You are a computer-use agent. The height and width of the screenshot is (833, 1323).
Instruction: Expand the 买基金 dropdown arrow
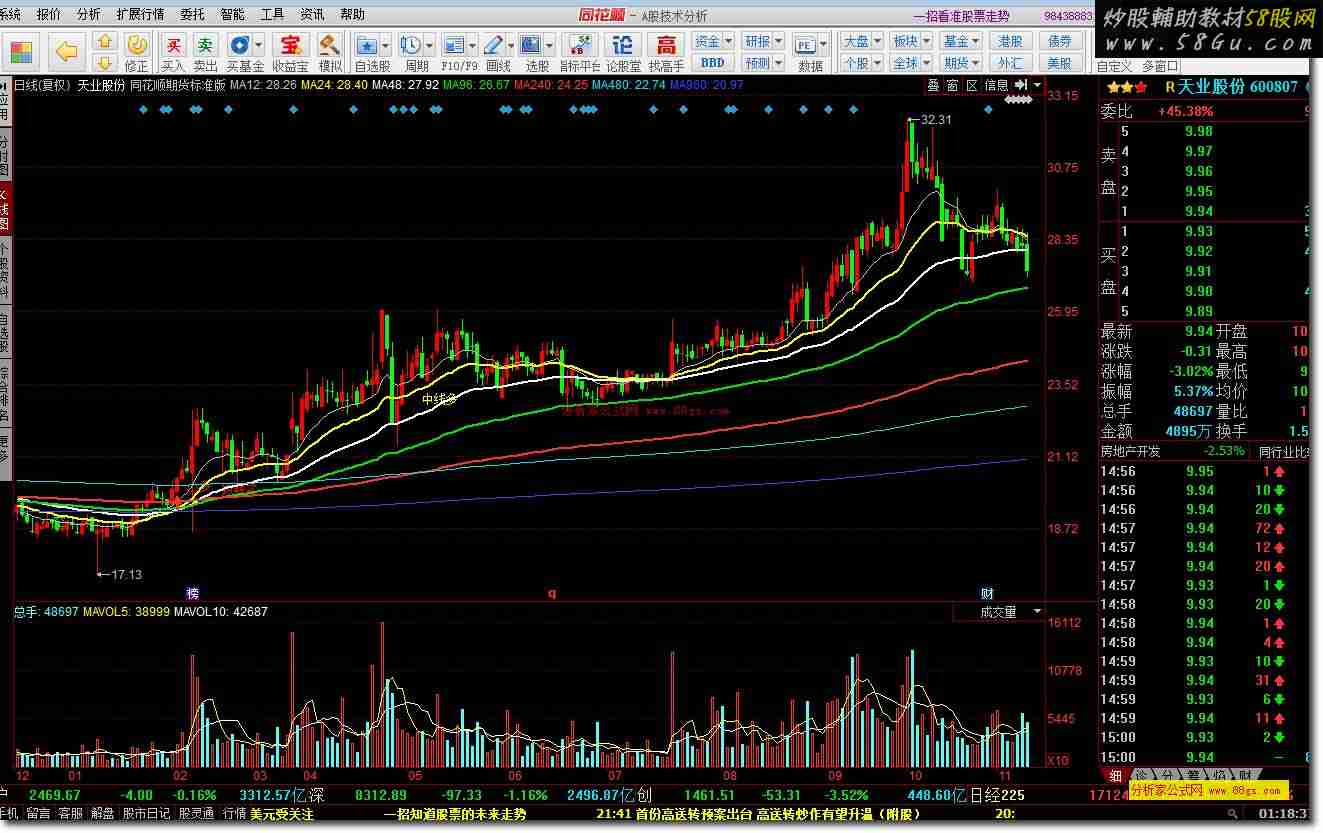tap(259, 45)
